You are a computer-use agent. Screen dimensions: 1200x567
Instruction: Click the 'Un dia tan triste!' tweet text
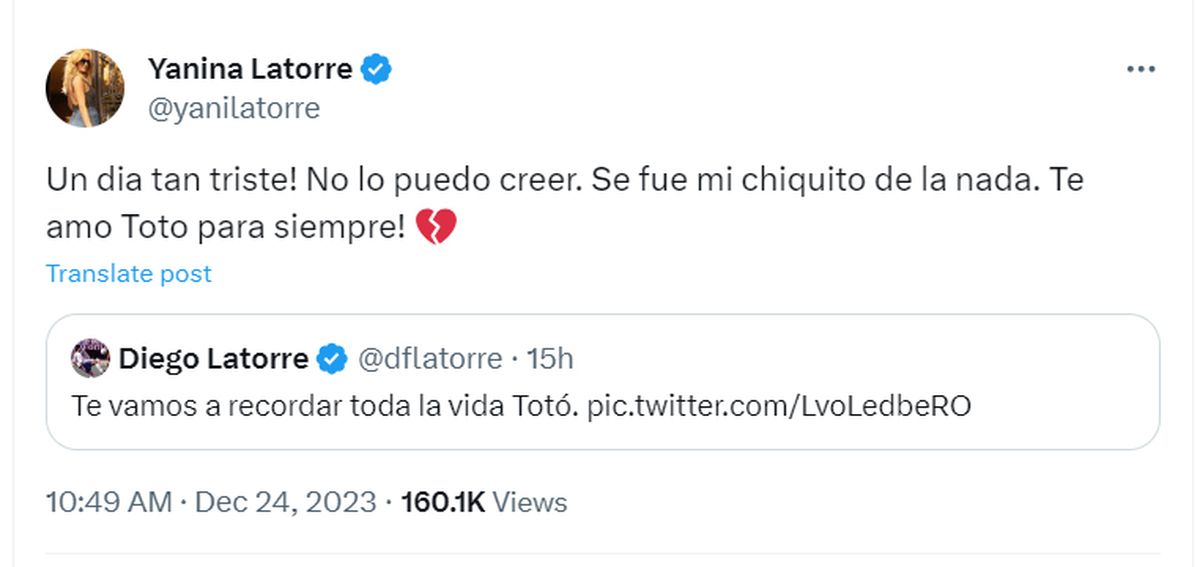point(170,181)
